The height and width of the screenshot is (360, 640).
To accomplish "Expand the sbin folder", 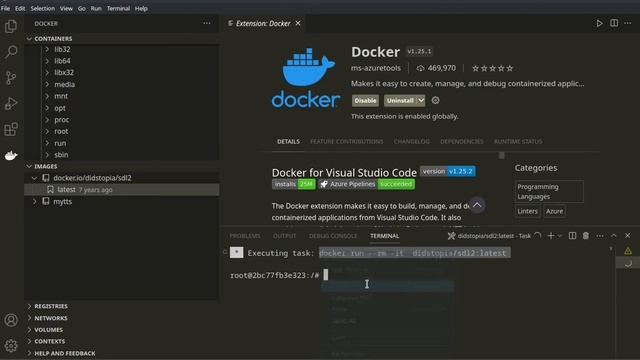I will click(47, 155).
